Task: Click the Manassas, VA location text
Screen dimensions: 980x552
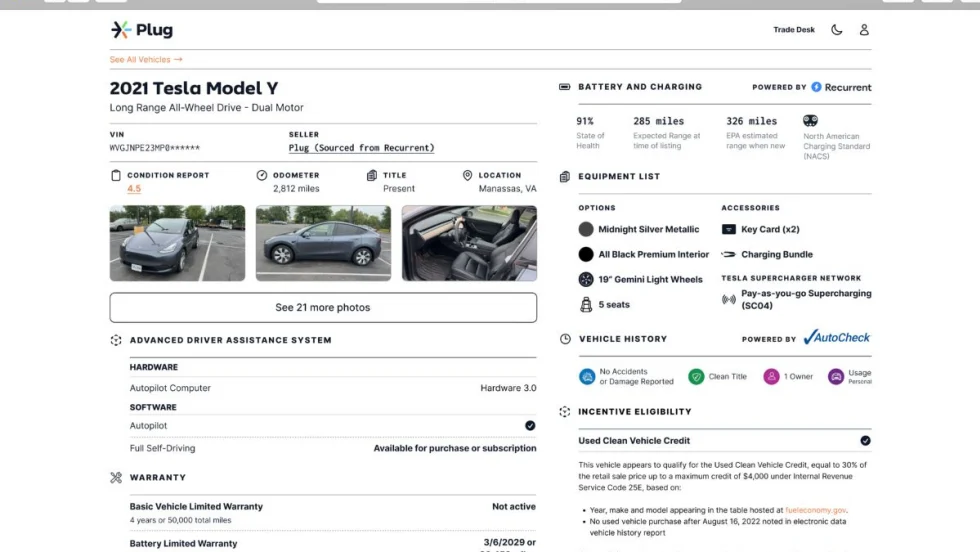Action: (x=508, y=188)
